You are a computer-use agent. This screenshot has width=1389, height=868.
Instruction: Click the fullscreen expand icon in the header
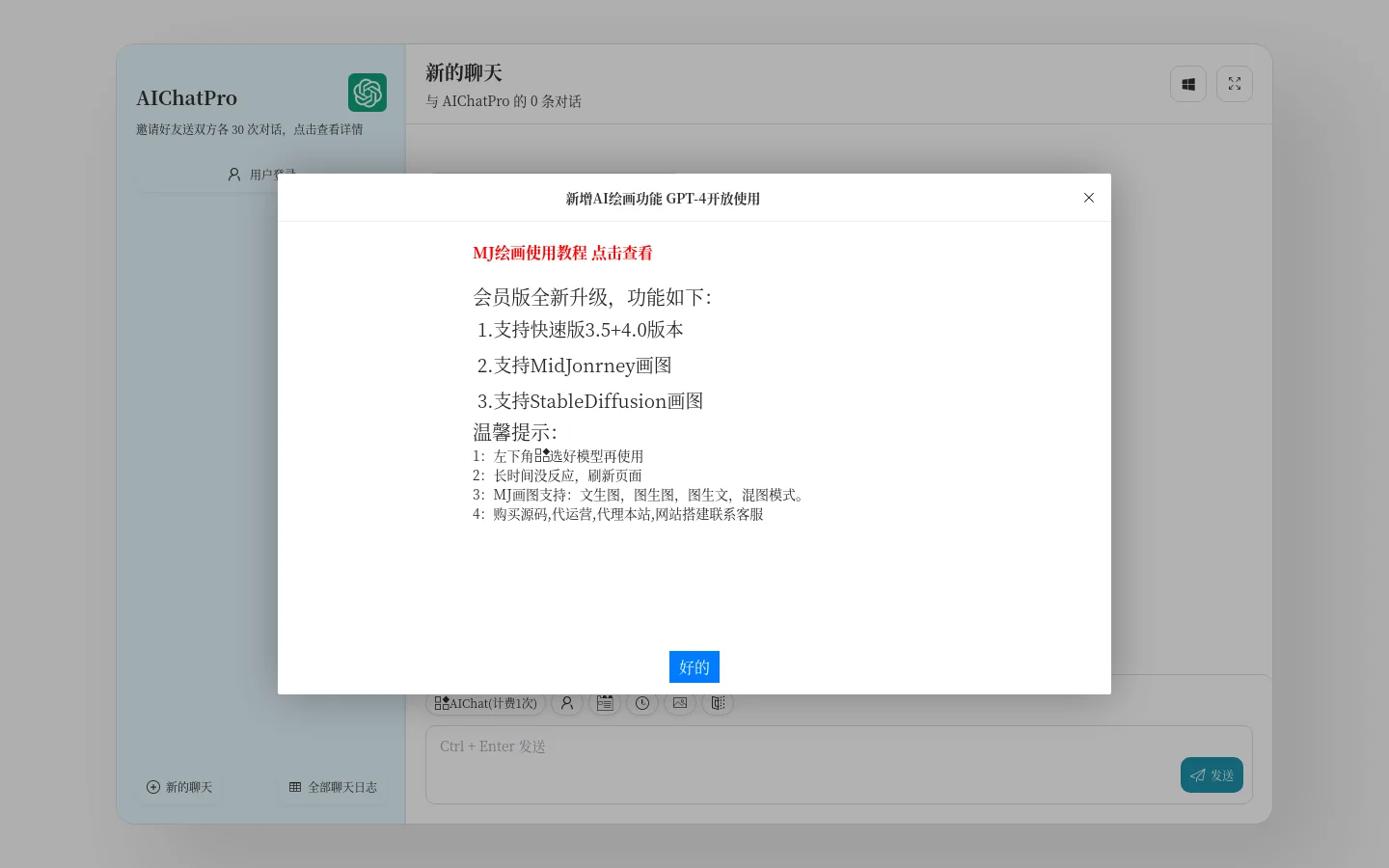coord(1235,84)
